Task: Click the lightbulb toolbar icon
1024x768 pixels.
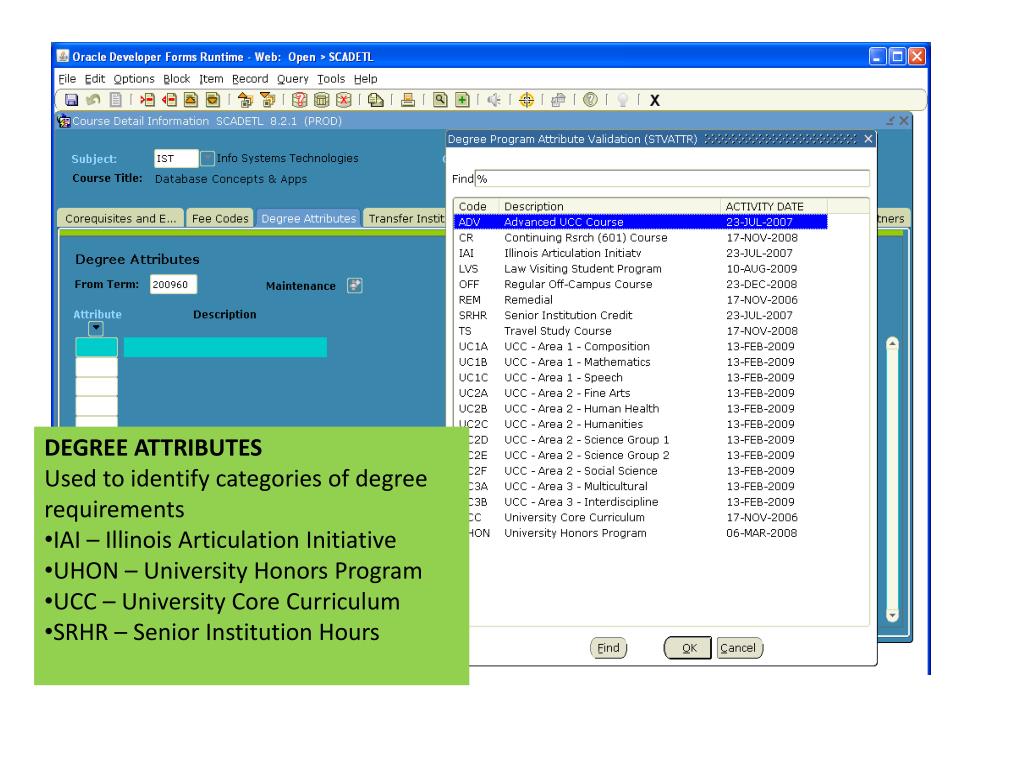Action: (x=622, y=100)
